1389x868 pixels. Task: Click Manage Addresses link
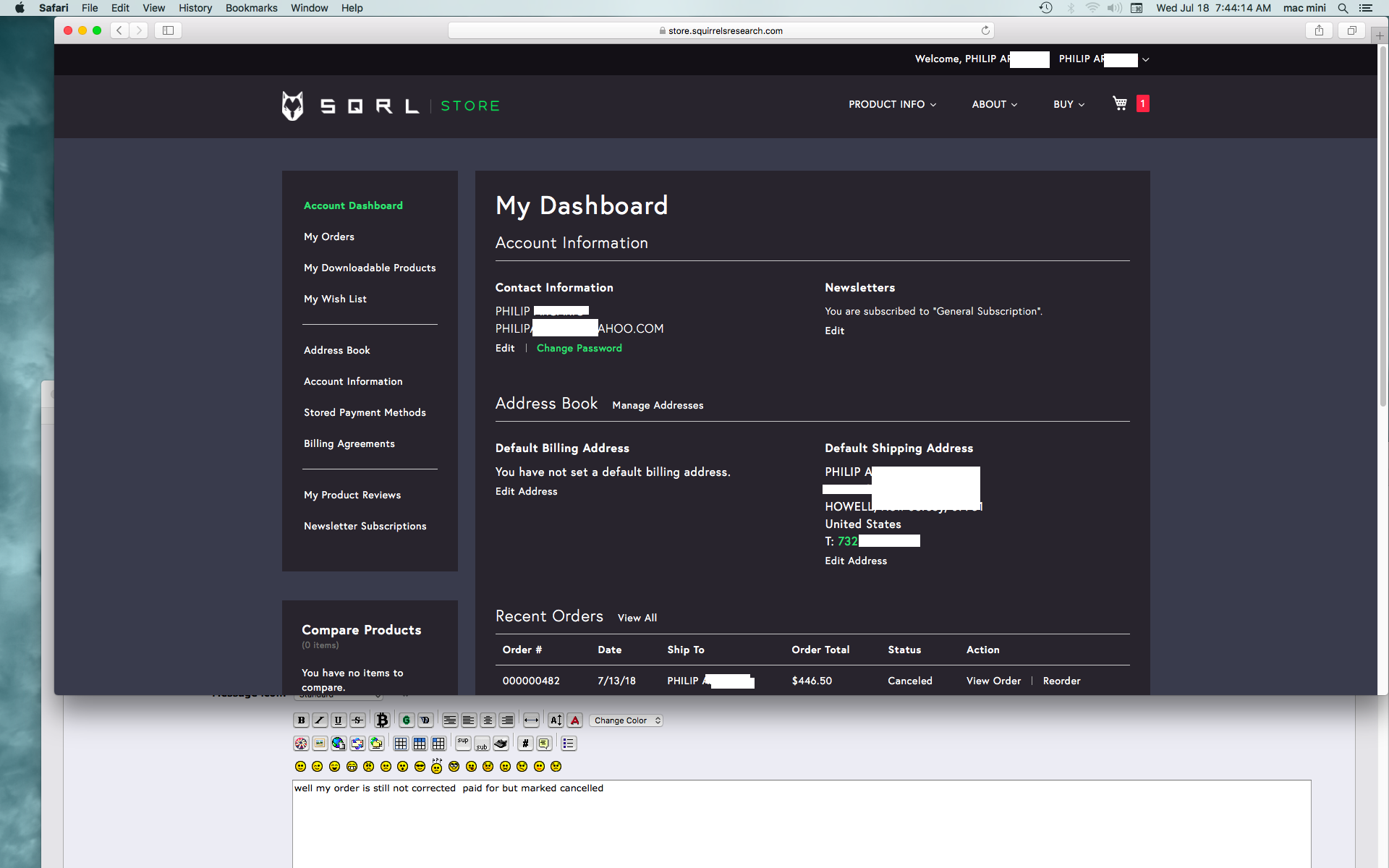point(658,405)
